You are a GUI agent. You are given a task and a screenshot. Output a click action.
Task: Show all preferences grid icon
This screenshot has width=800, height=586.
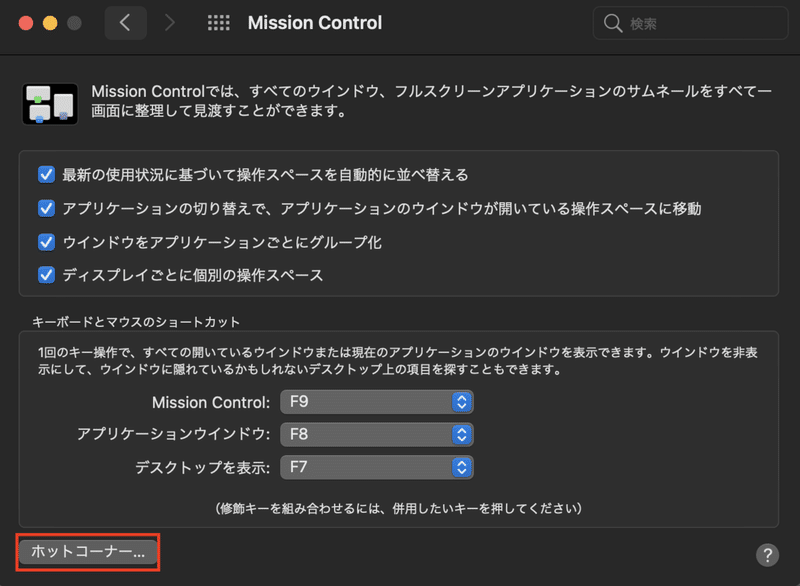[x=218, y=23]
